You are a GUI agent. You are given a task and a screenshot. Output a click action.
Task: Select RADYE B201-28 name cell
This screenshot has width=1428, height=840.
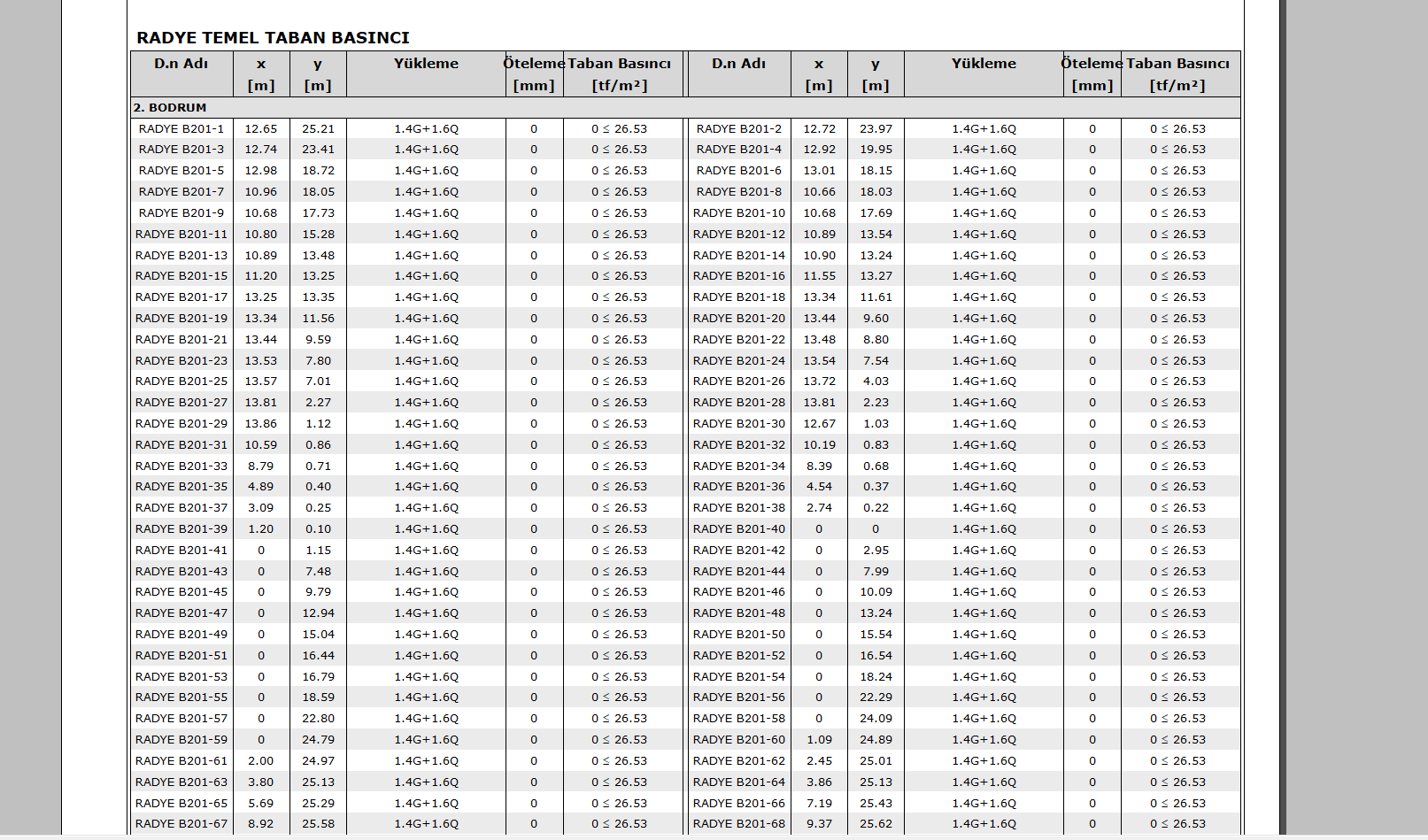739,403
